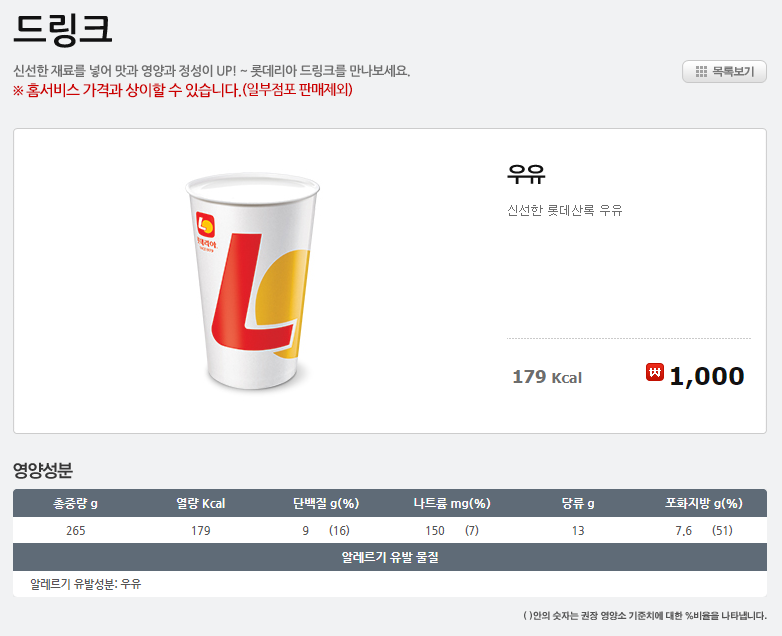Click the red 홈서비스 price notice text
The width and height of the screenshot is (782, 636).
(x=183, y=90)
